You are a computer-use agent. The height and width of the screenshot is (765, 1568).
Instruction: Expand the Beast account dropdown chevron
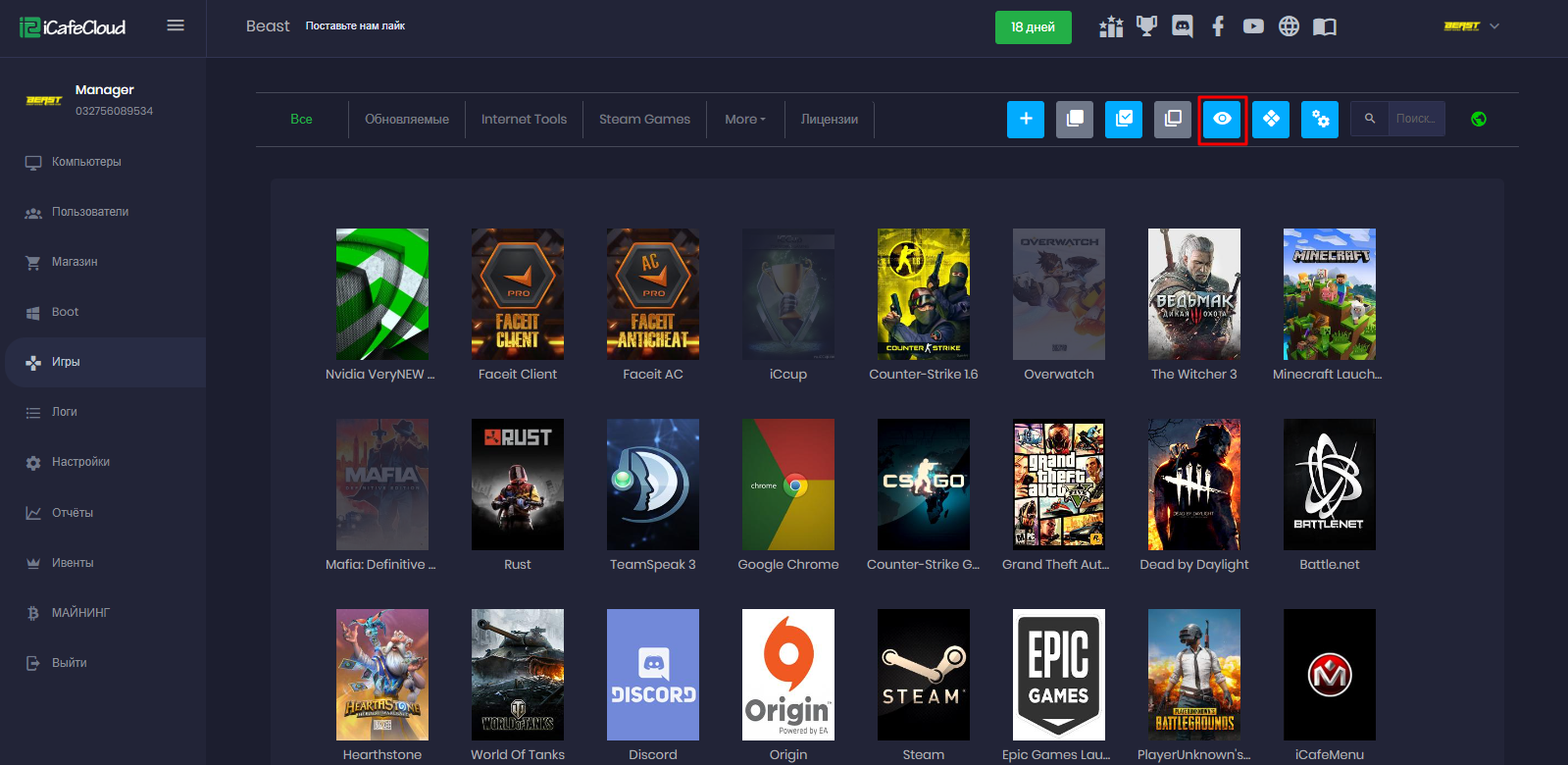pyautogui.click(x=1494, y=26)
